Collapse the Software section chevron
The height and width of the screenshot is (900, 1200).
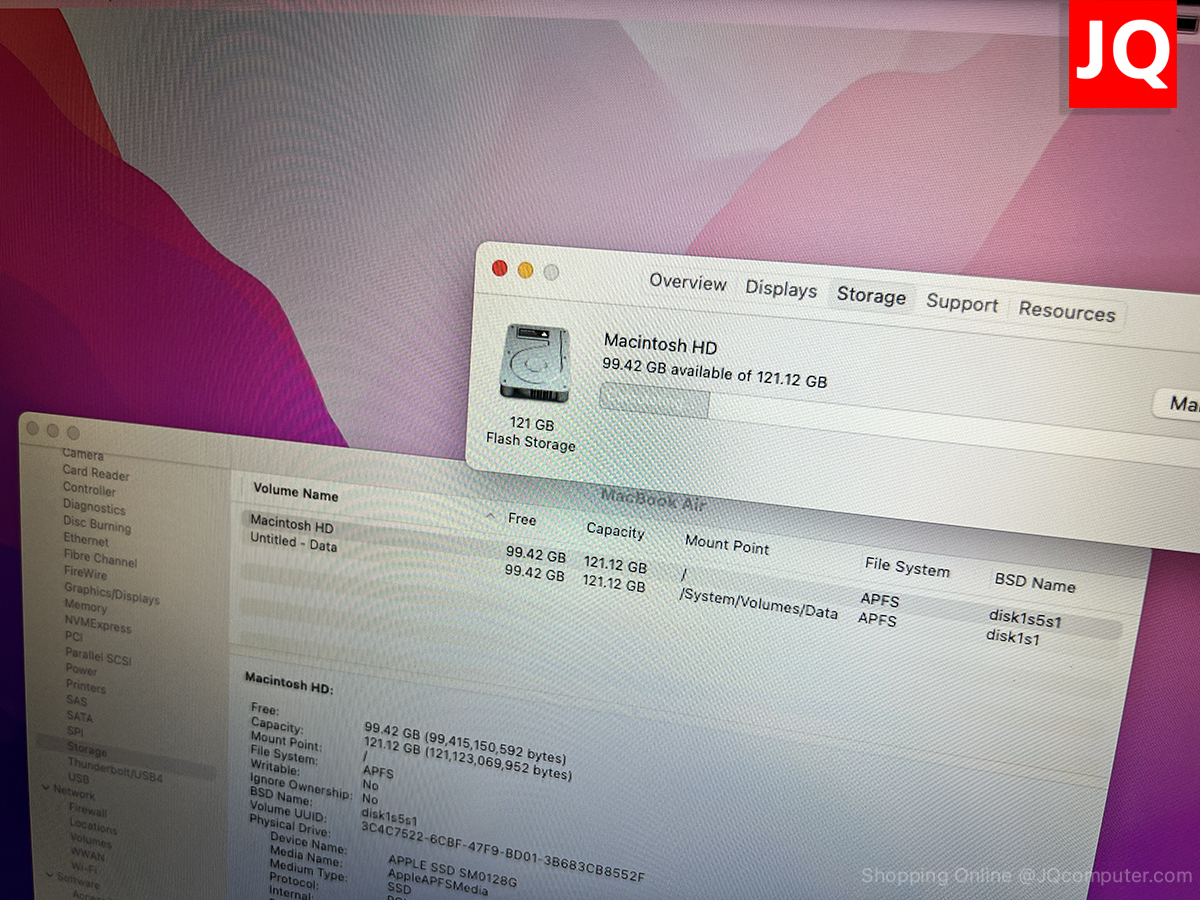point(48,877)
